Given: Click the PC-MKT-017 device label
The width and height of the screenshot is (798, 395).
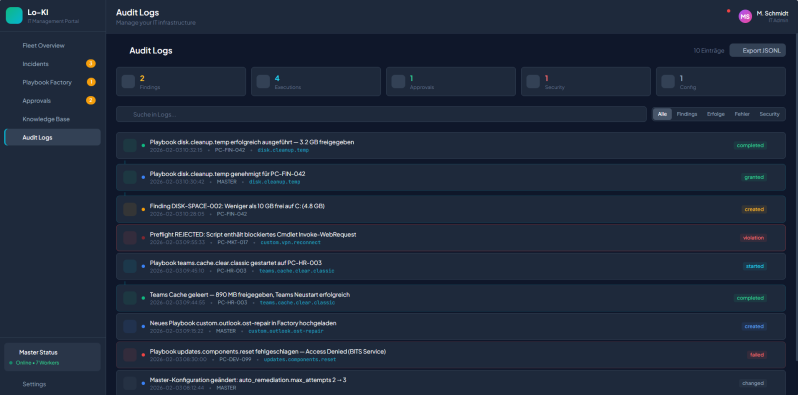Looking at the screenshot, I should point(232,242).
